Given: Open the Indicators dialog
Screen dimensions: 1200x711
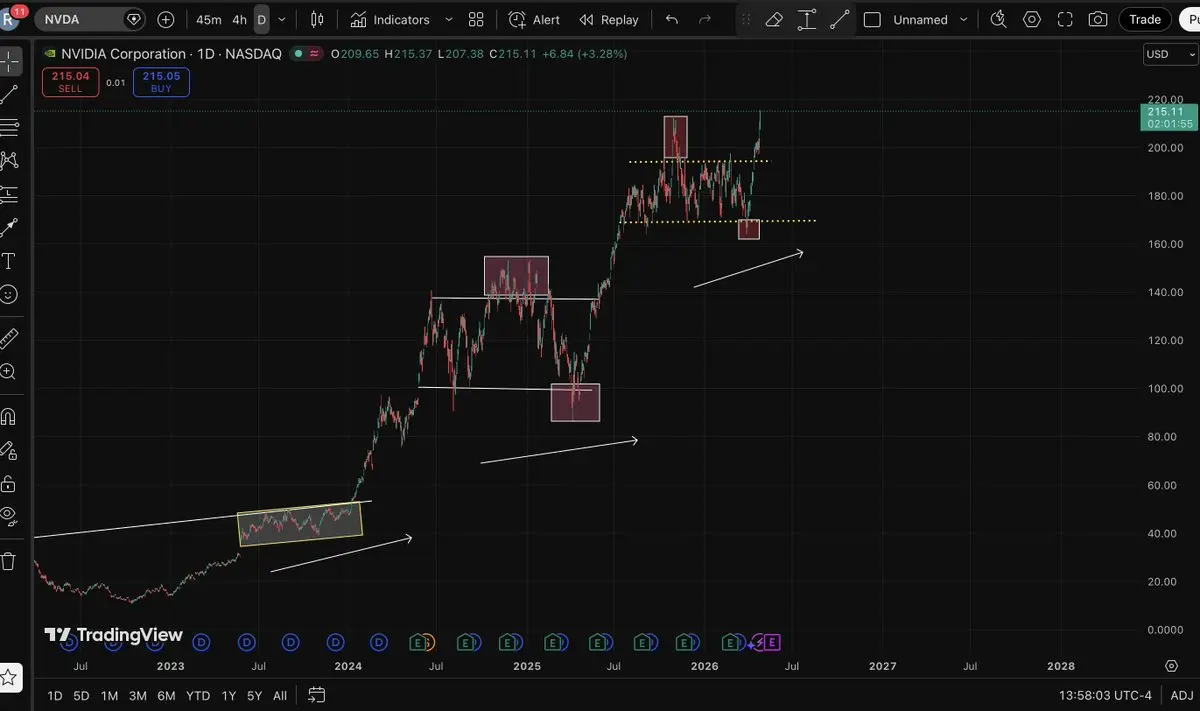Looking at the screenshot, I should (x=389, y=19).
